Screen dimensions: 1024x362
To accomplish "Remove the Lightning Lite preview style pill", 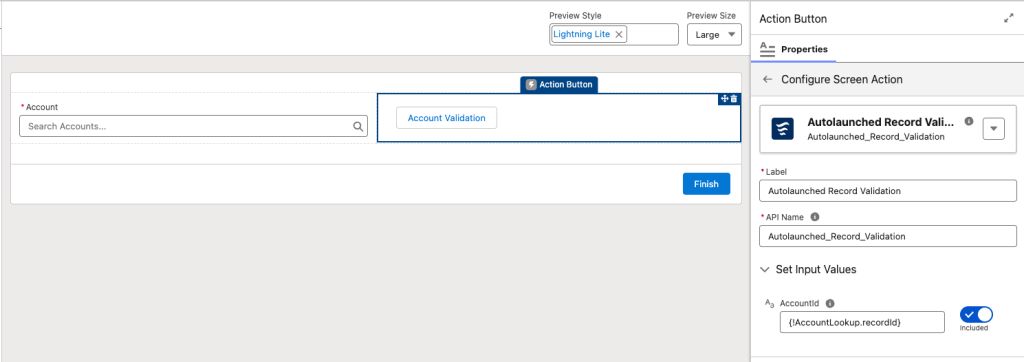I will tap(618, 35).
